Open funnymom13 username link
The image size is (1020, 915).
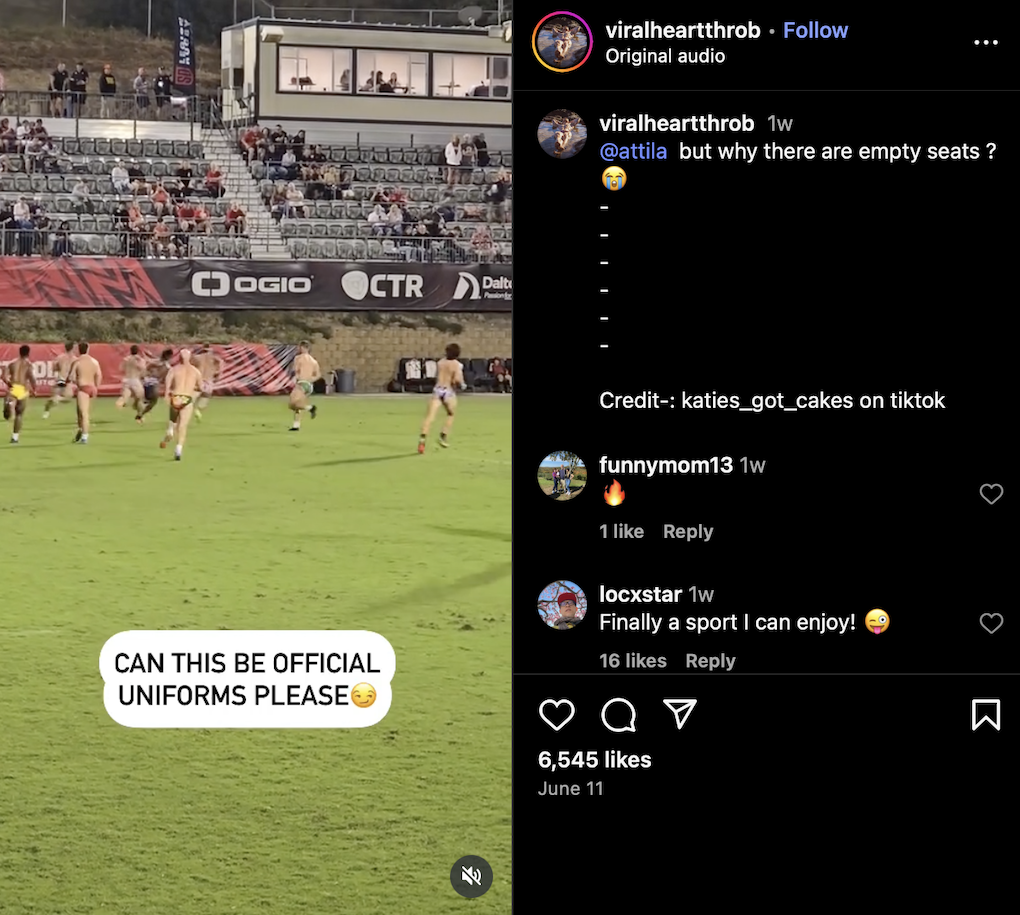(x=665, y=465)
